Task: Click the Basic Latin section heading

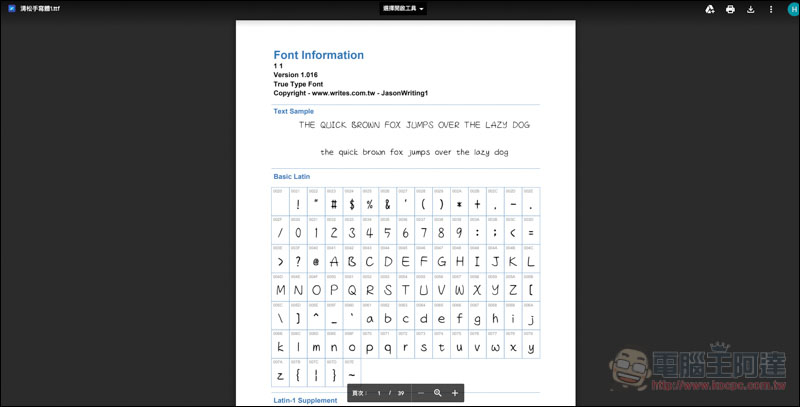Action: 292,176
